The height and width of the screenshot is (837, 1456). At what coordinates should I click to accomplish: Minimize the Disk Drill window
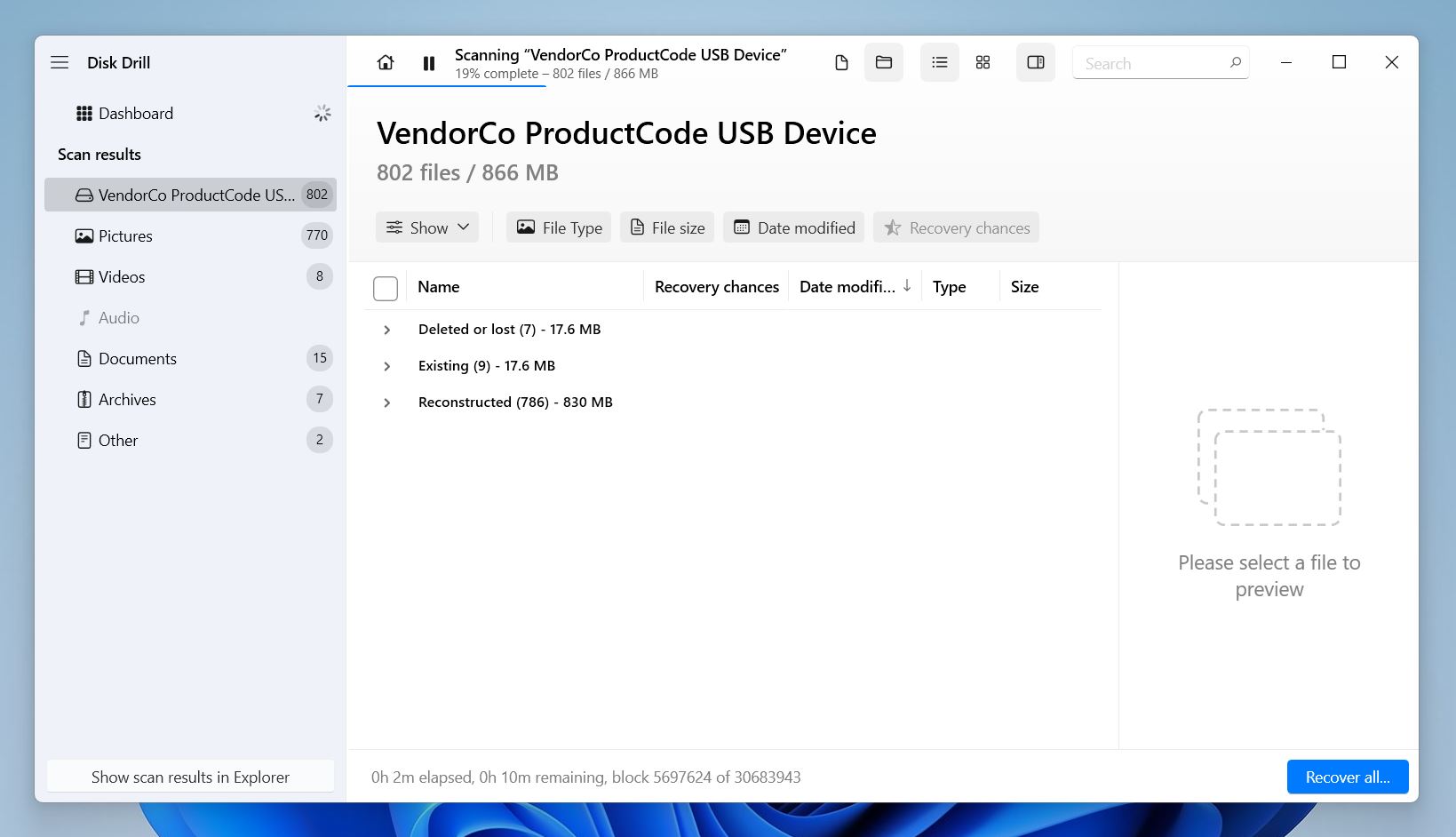point(1286,62)
